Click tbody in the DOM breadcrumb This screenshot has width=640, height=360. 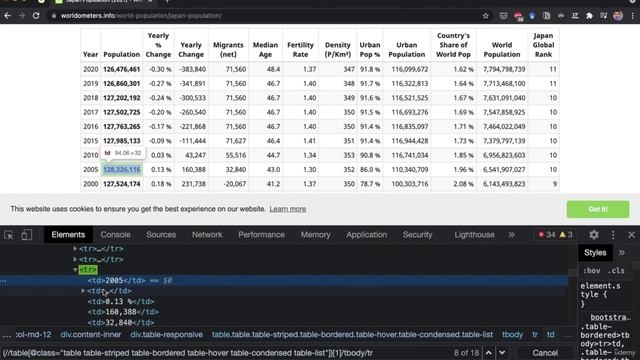(512, 335)
